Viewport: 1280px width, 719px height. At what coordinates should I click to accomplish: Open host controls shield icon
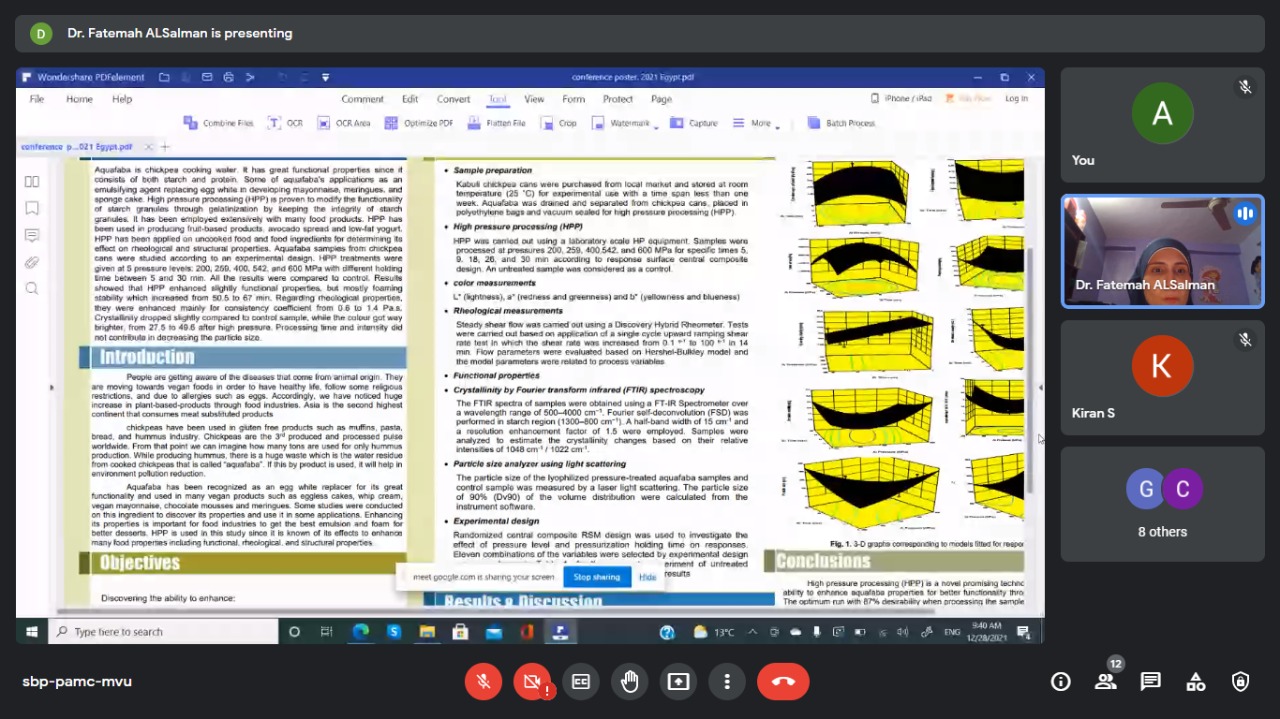pos(1241,682)
